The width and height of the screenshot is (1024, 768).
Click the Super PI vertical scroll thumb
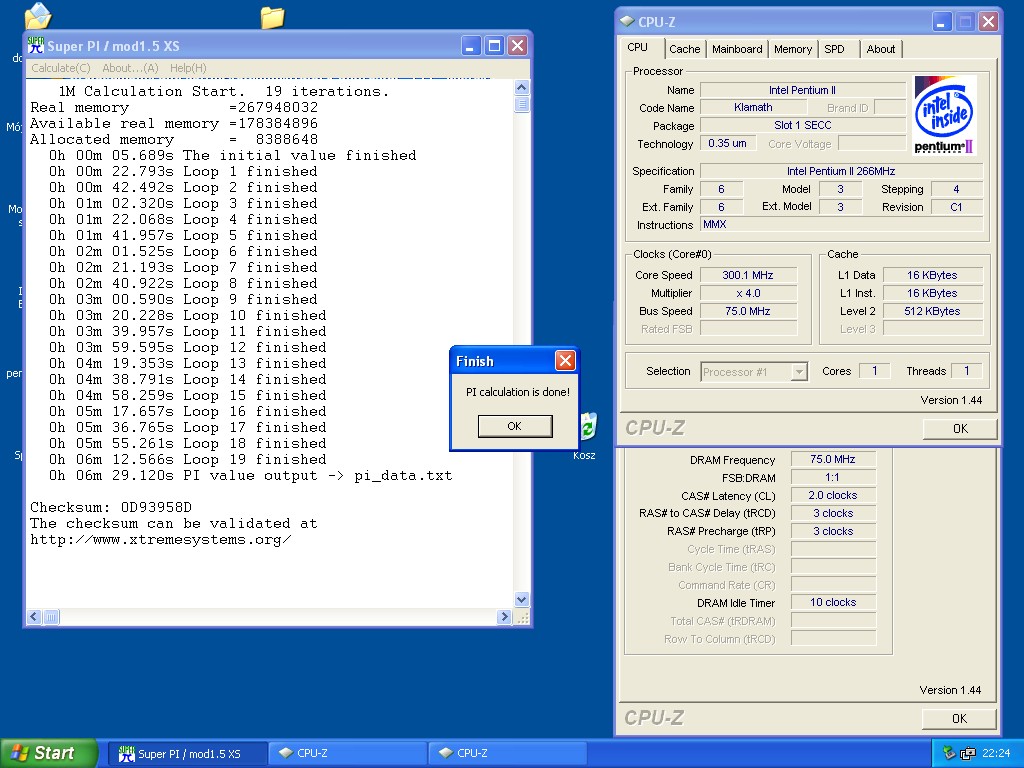coord(521,104)
